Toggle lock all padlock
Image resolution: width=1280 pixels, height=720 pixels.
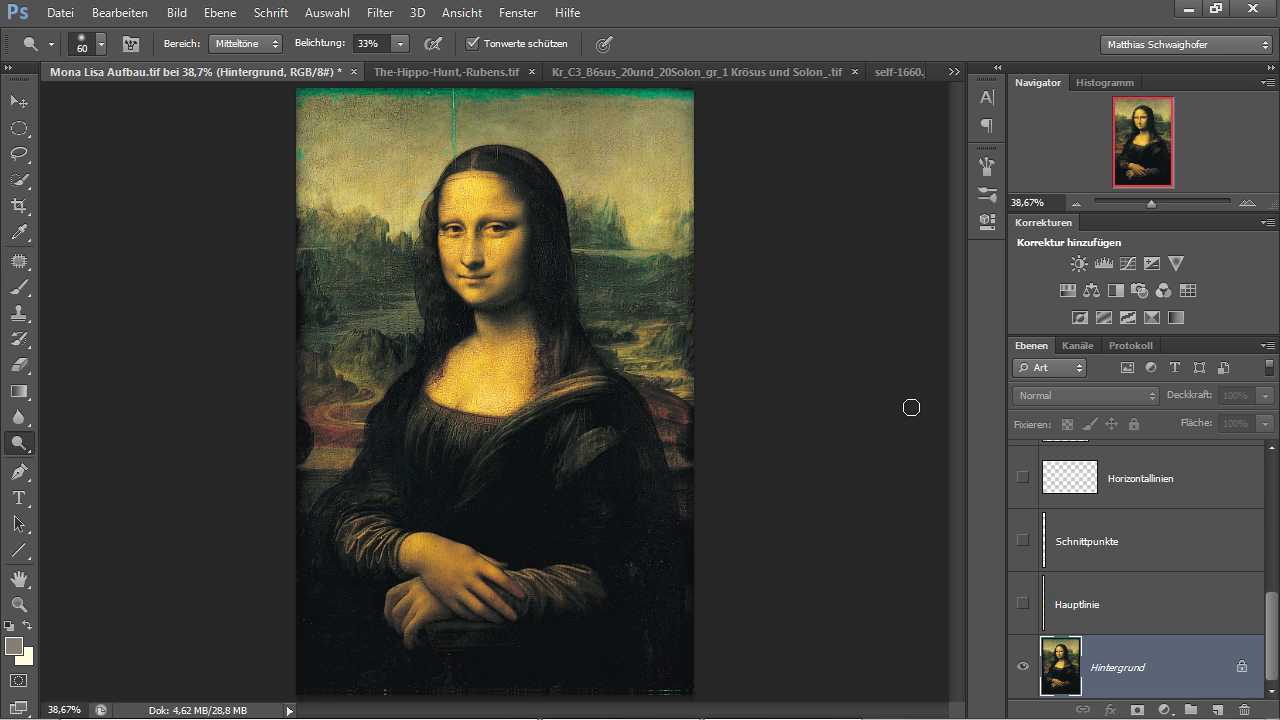(1134, 424)
